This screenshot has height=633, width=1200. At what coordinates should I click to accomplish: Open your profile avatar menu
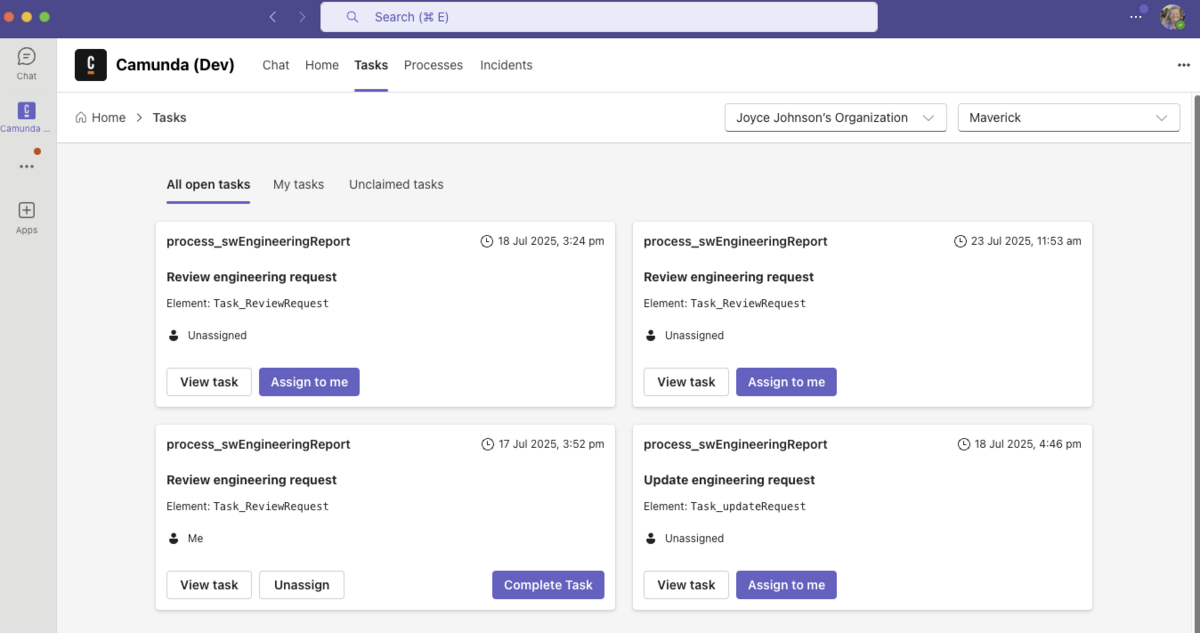(x=1173, y=16)
